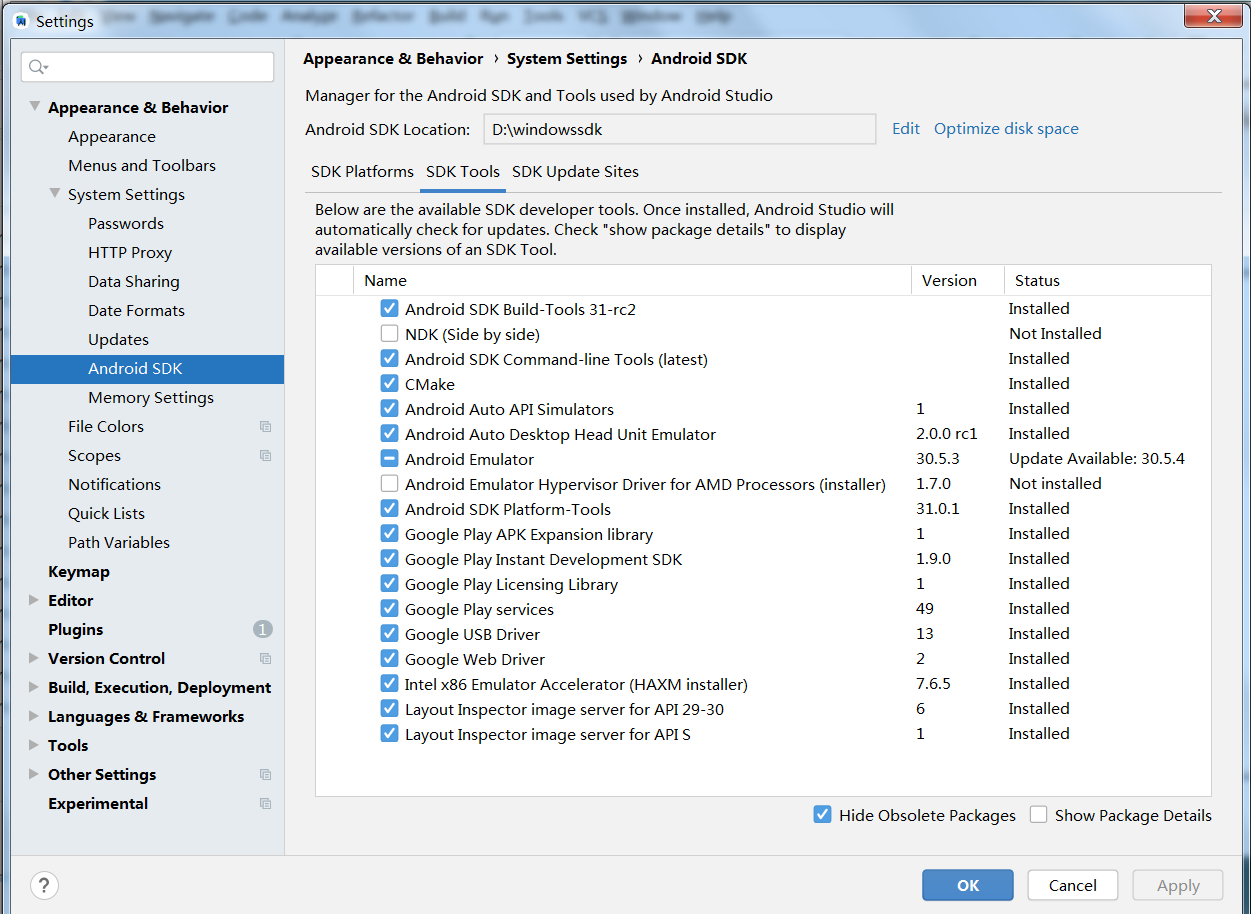Select Updates in the tree

click(x=118, y=340)
